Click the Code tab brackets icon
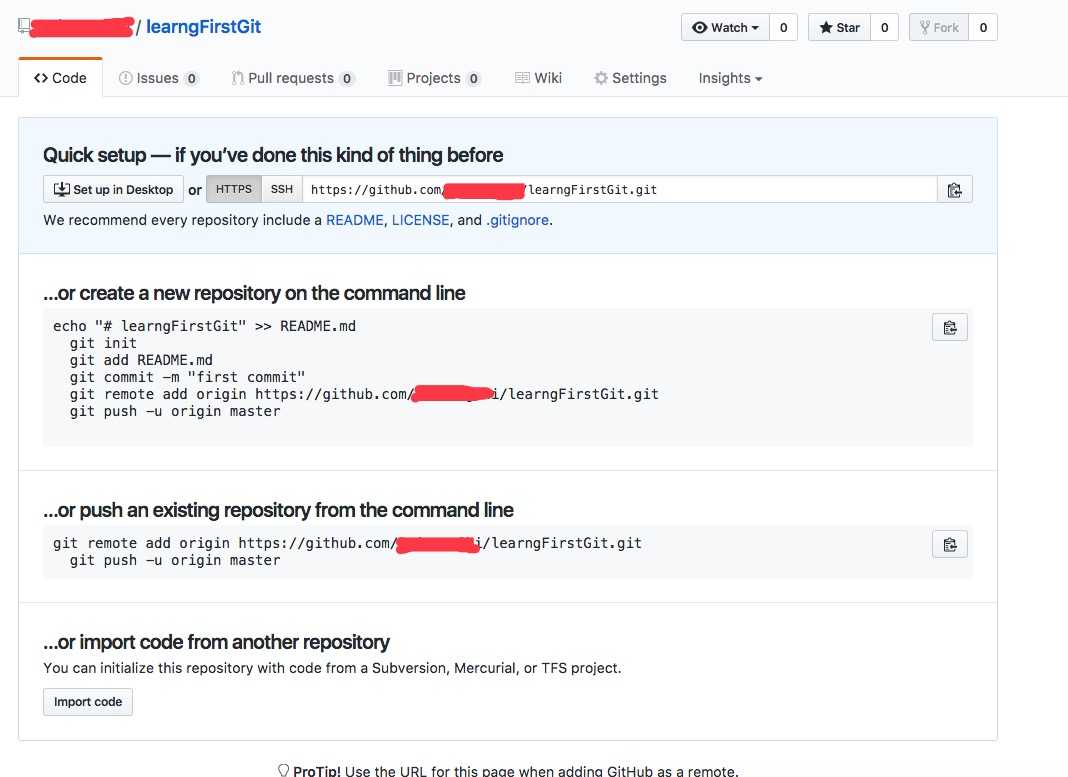Screen dimensions: 1068x777 41,78
